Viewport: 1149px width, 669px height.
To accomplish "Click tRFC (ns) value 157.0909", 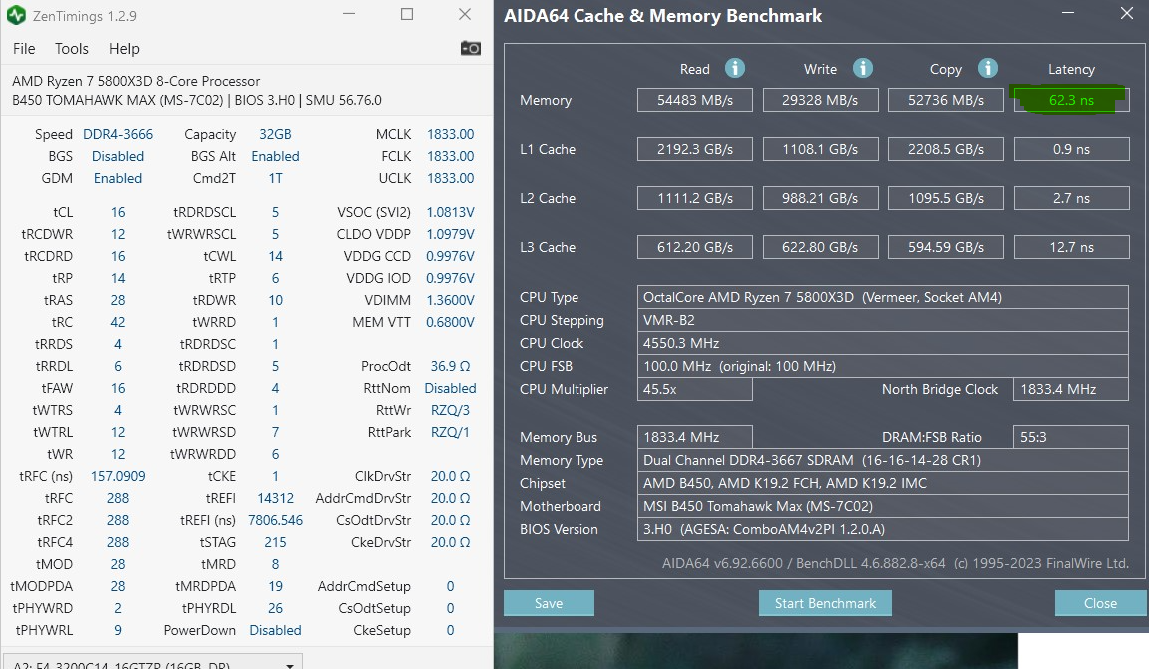I will (118, 476).
